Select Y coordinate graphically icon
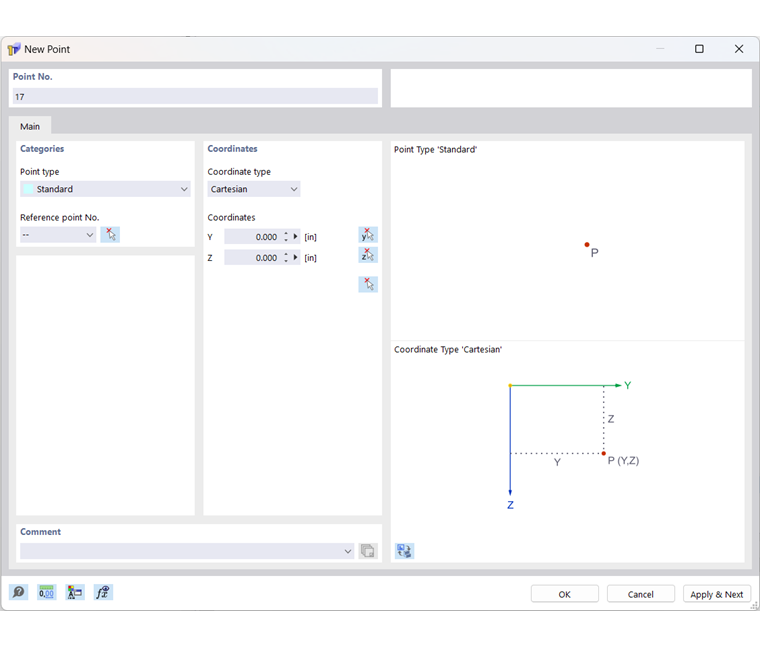This screenshot has width=760, height=648. tap(368, 235)
